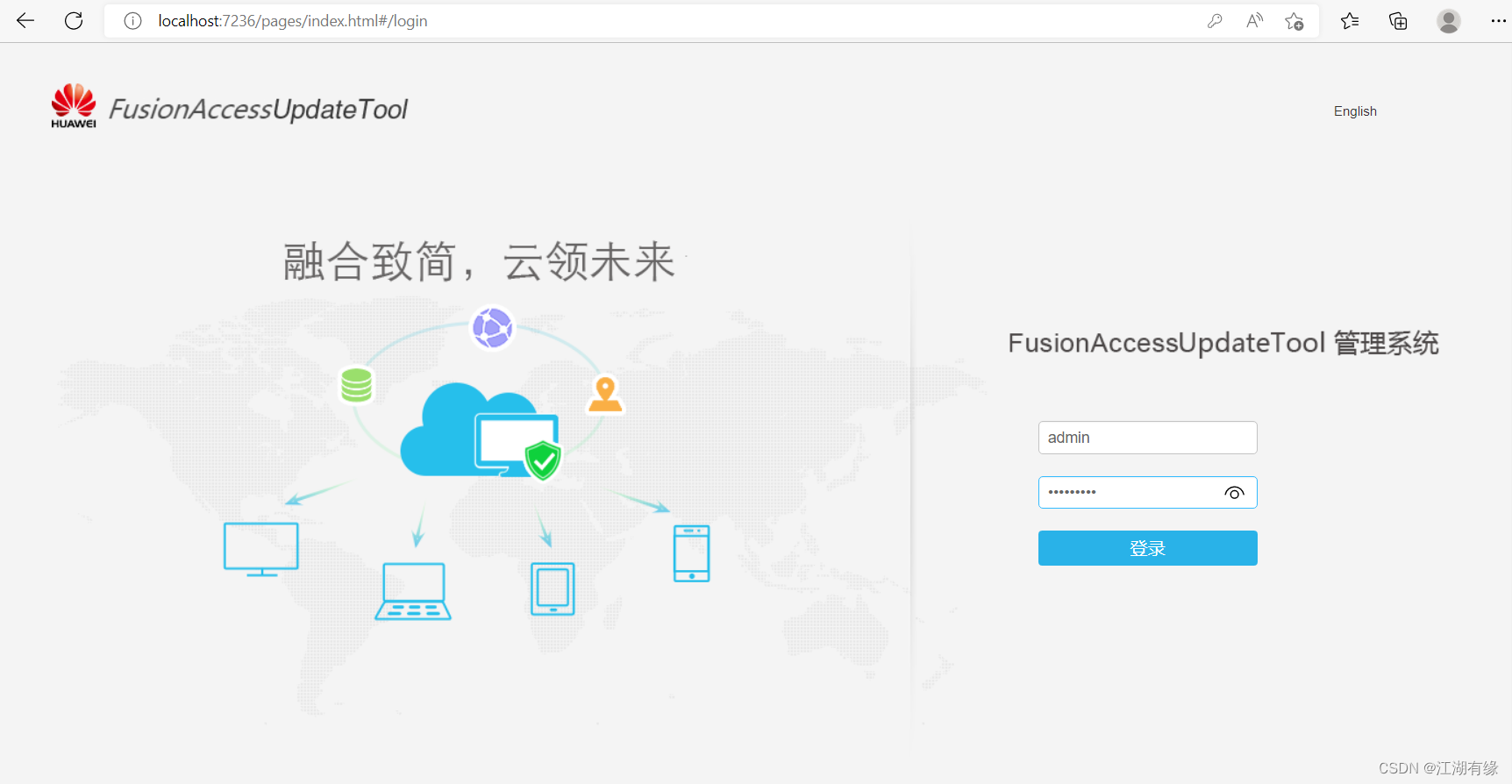Click the FusionAccessUpdateTool header title
Image resolution: width=1512 pixels, height=784 pixels.
258,110
